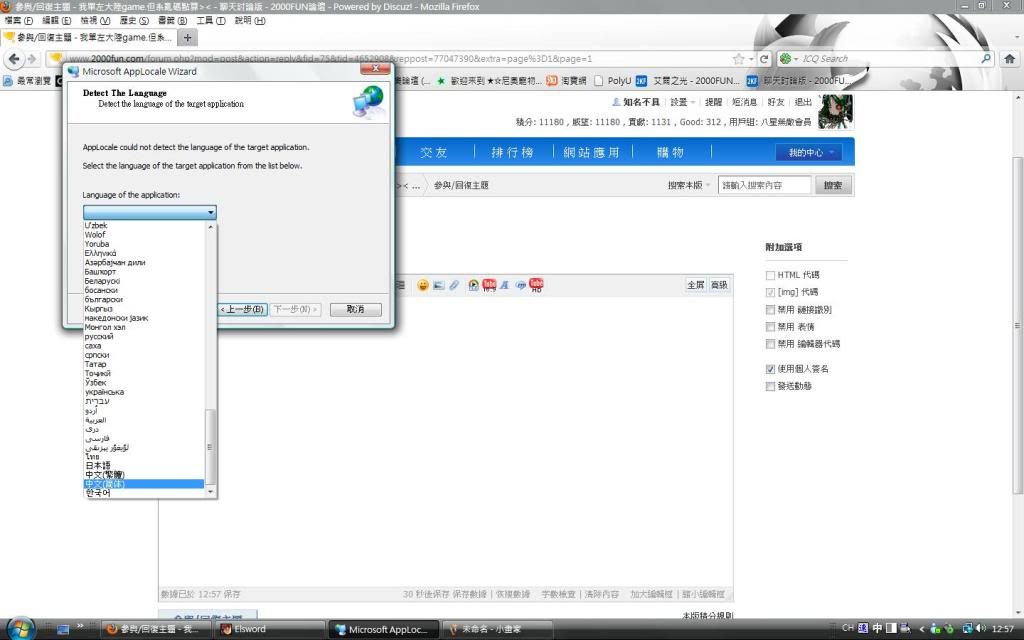Click language list scroll-up arrow
The height and width of the screenshot is (640, 1024).
(x=210, y=227)
